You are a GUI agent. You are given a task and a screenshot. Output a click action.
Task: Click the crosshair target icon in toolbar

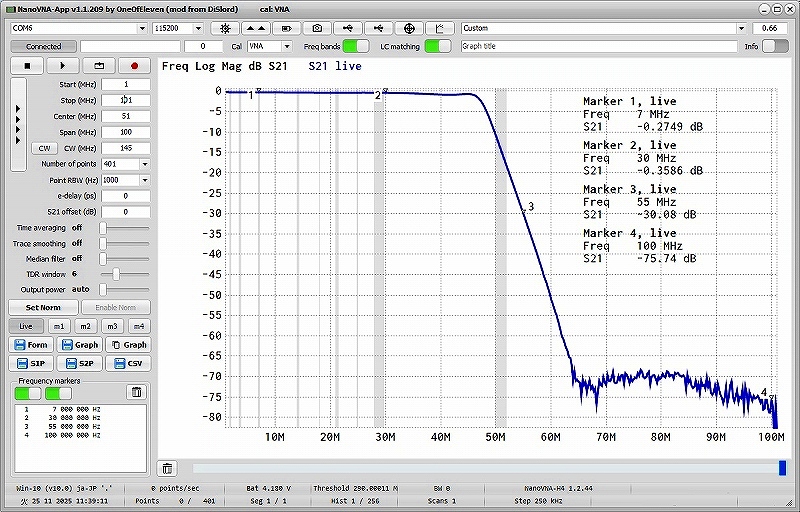point(410,29)
